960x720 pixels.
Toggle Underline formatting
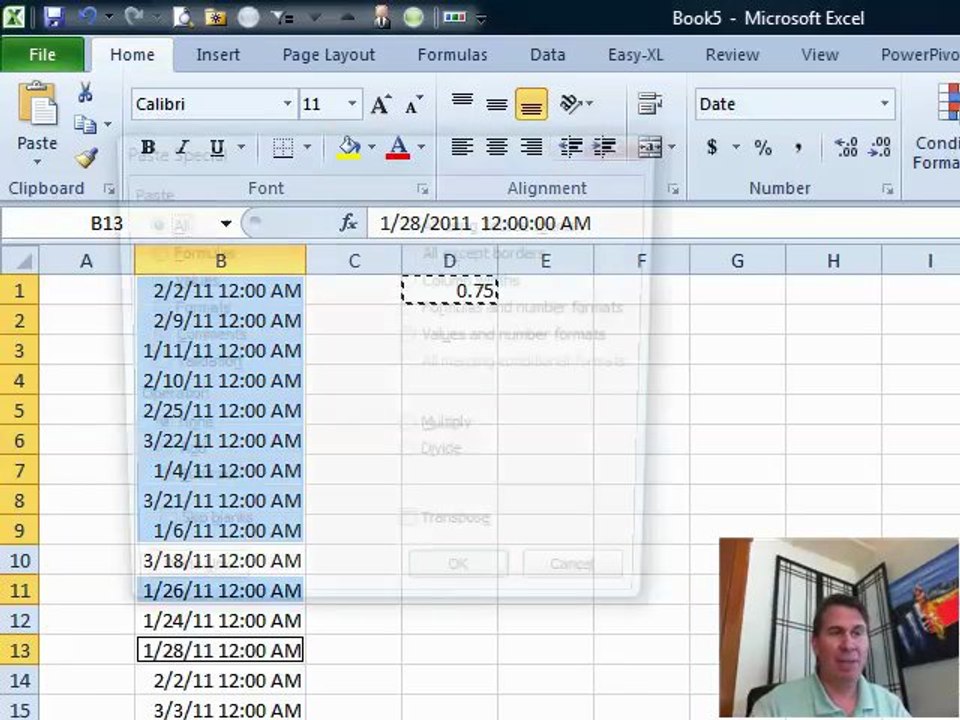[217, 148]
